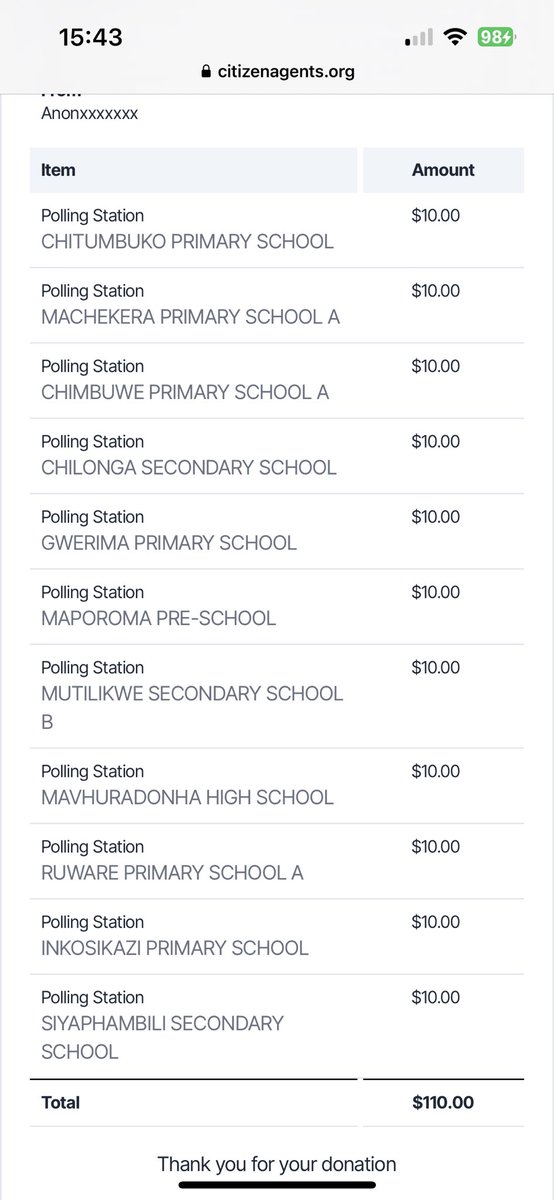The width and height of the screenshot is (554, 1200).
Task: Select the MAVHURADONHA HIGH SCHOOL entry
Action: (x=277, y=785)
